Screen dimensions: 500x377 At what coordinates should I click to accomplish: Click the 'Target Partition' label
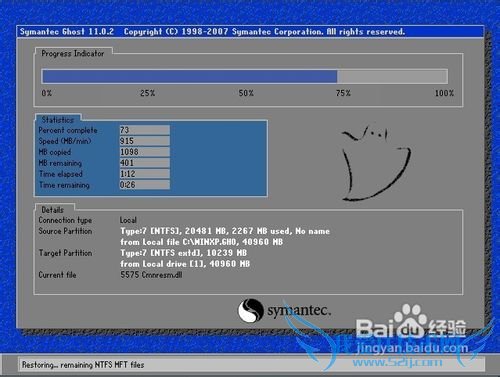[65, 253]
